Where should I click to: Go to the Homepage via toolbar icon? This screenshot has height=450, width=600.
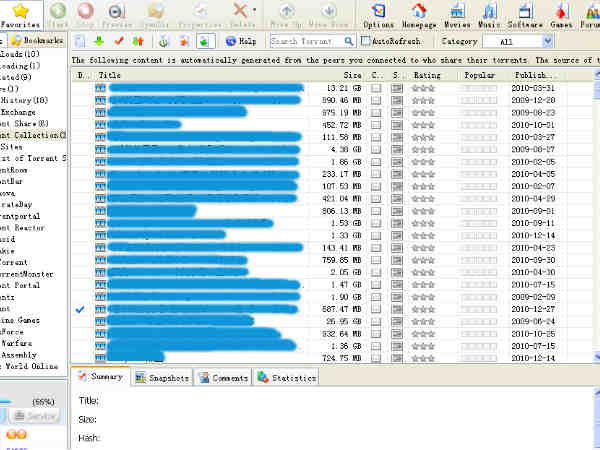[x=418, y=14]
